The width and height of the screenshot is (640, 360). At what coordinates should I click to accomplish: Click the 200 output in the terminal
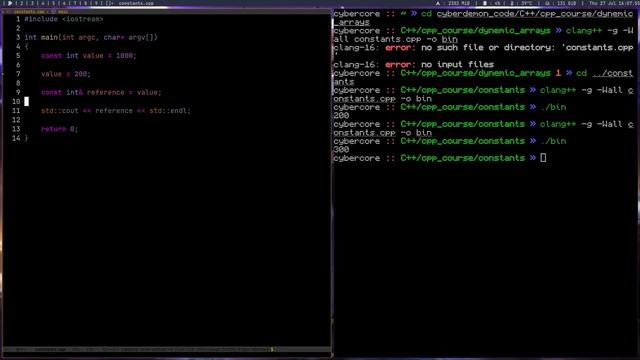pyautogui.click(x=341, y=116)
